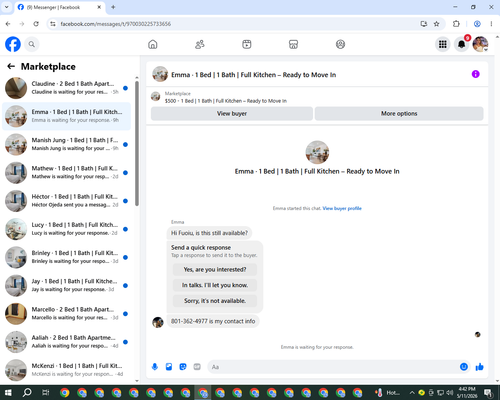This screenshot has height=400, width=500.
Task: Click the Hi Fuoiu, is this still available message
Action: tap(209, 233)
